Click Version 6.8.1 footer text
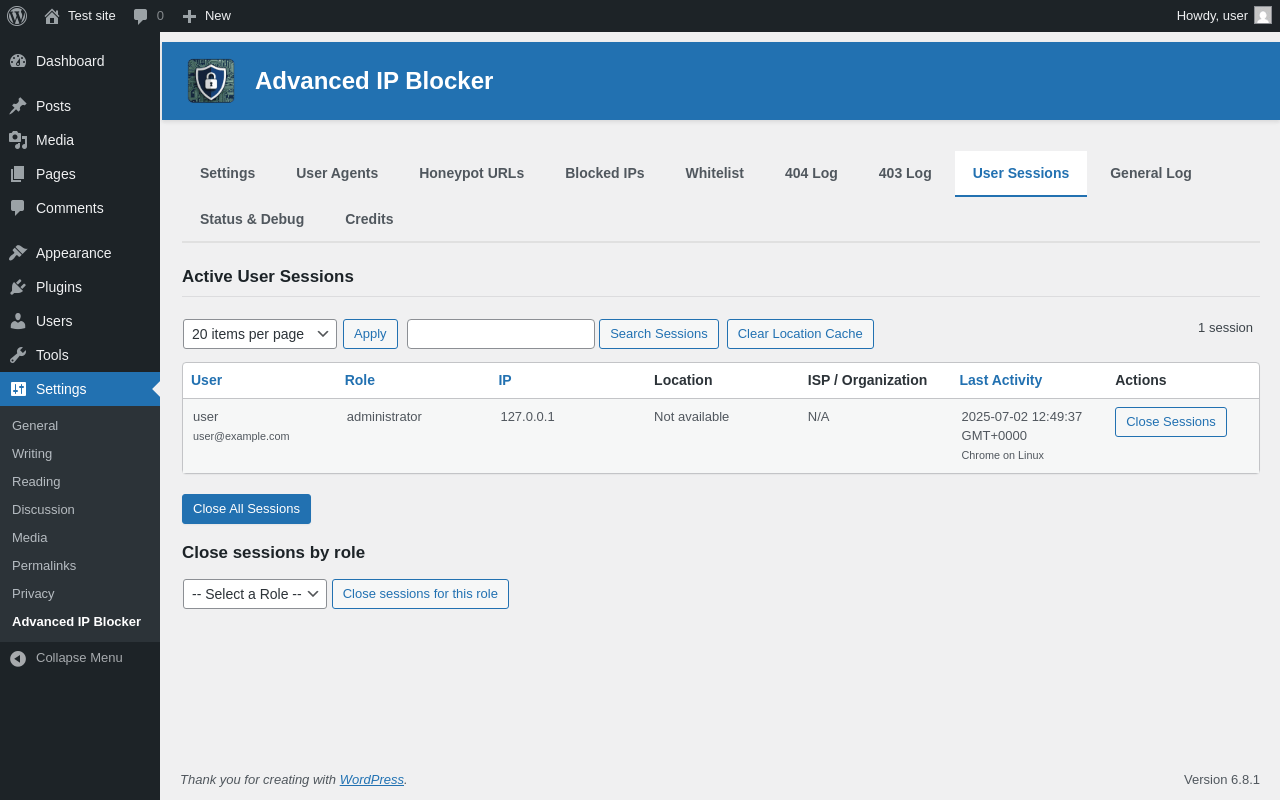Screen dimensions: 1280x800 (x=1222, y=779)
